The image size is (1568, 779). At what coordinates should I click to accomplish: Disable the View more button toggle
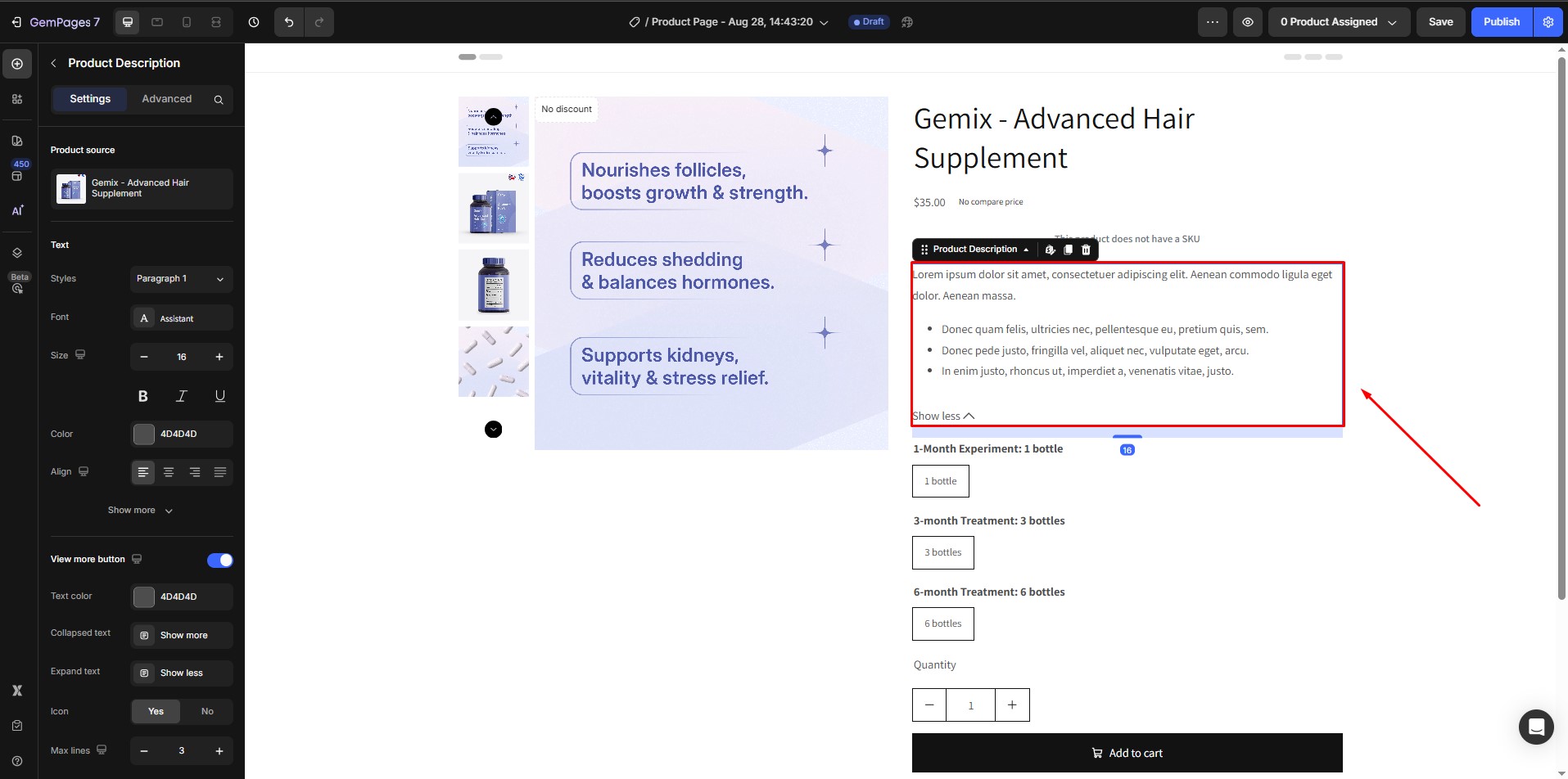[x=219, y=560]
